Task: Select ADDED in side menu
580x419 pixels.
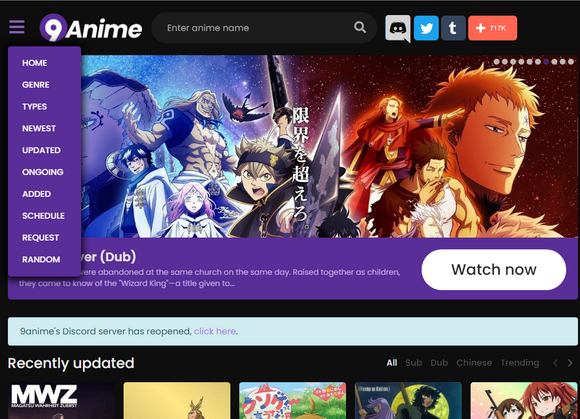Action: click(x=36, y=194)
